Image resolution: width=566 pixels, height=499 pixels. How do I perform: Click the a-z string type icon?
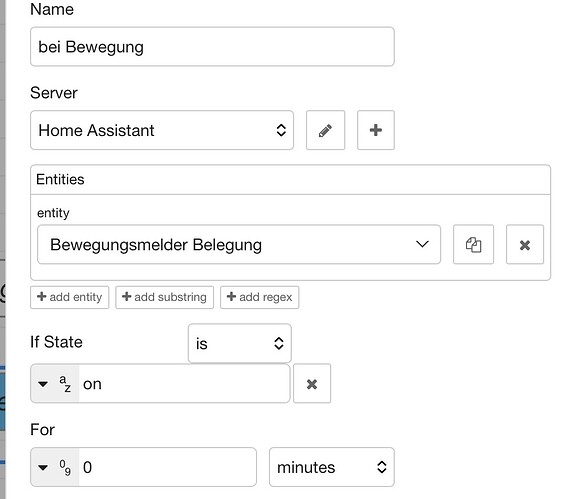(65, 383)
